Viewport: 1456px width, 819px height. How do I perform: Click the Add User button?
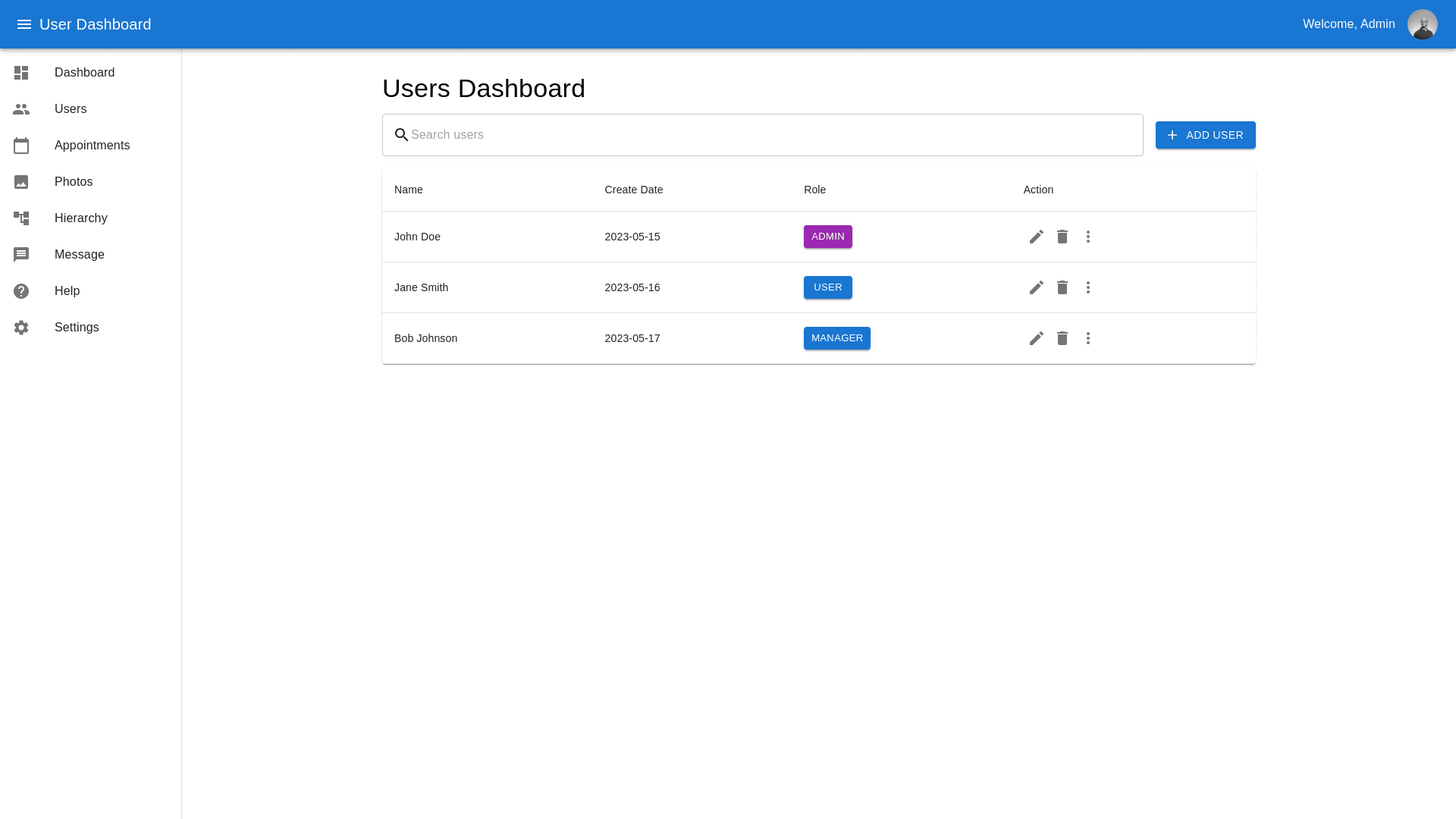tap(1205, 135)
